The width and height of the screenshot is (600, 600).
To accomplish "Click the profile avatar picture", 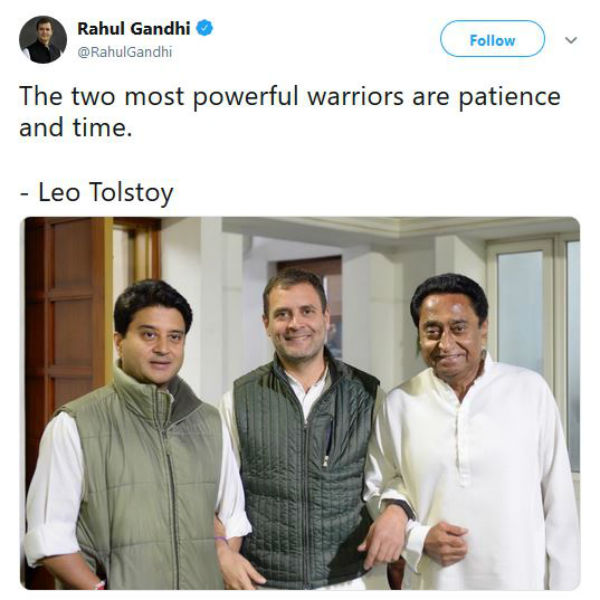I will tap(43, 39).
